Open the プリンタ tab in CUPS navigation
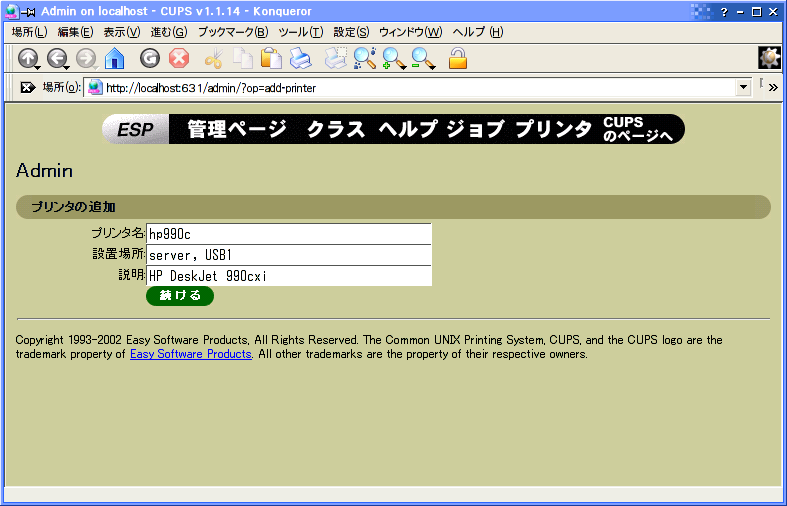 pos(553,129)
